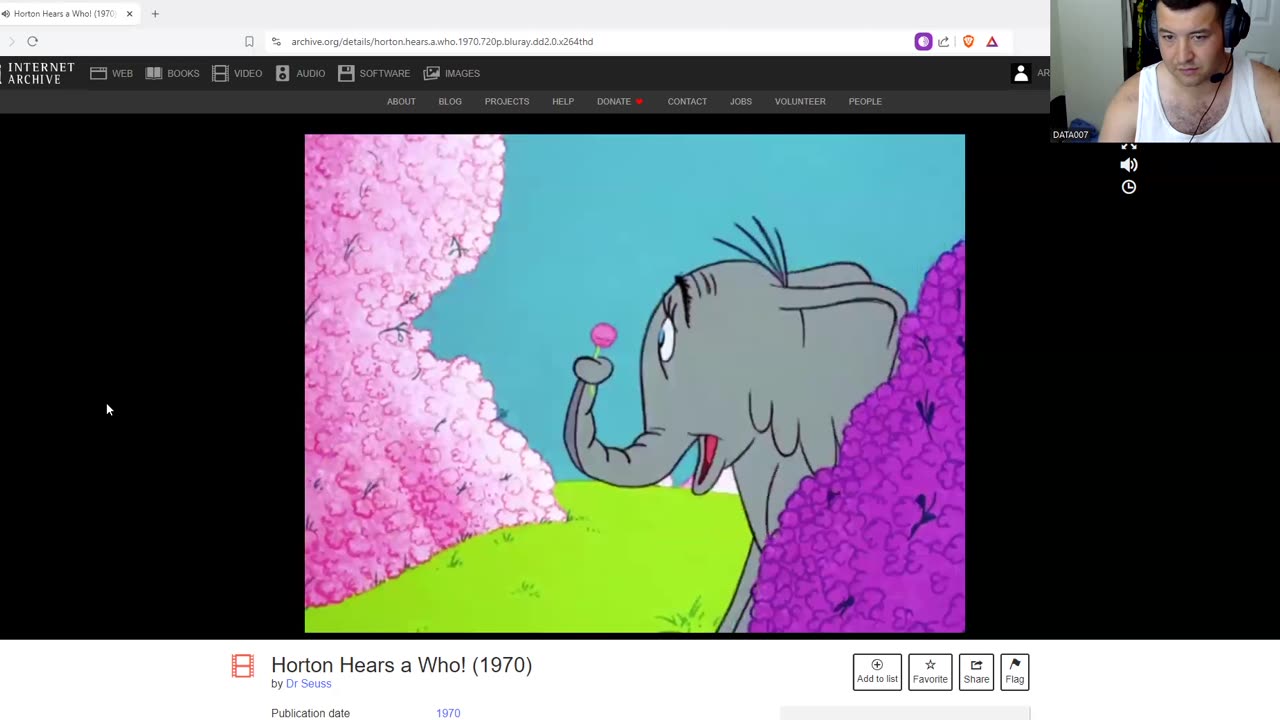Favorite this item with the star button
The width and height of the screenshot is (1280, 720).
tap(930, 671)
